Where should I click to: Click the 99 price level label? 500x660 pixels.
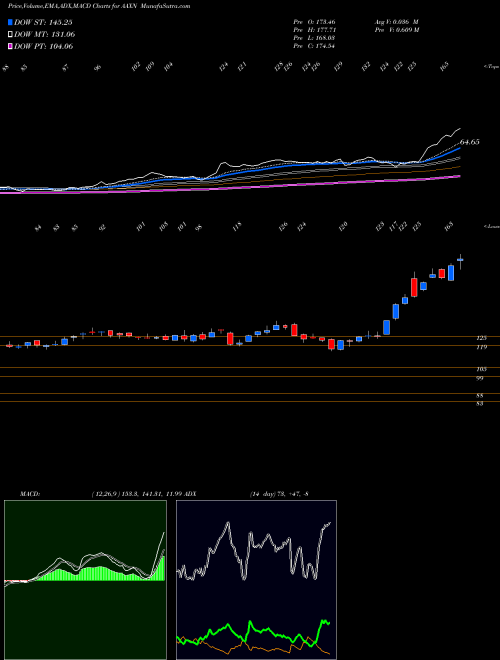point(480,378)
